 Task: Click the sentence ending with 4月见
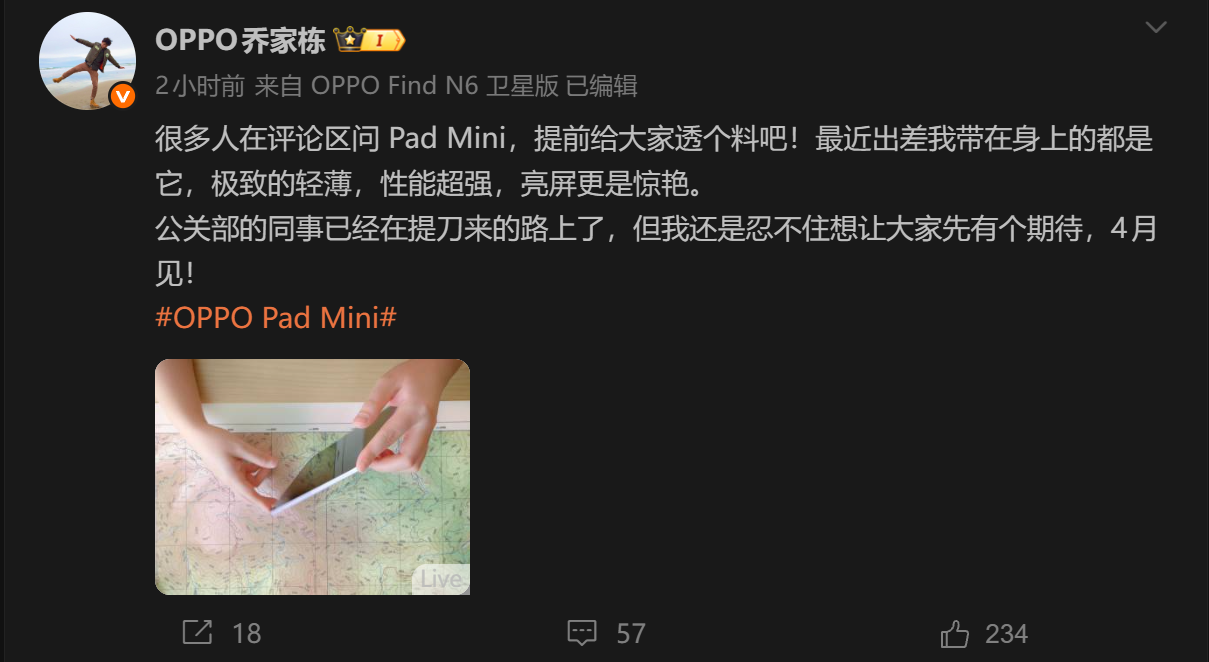click(x=655, y=250)
